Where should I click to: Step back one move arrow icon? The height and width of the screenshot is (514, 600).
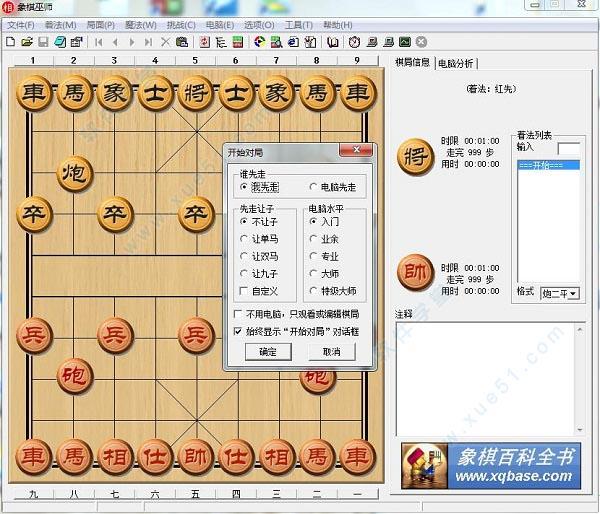coord(115,42)
